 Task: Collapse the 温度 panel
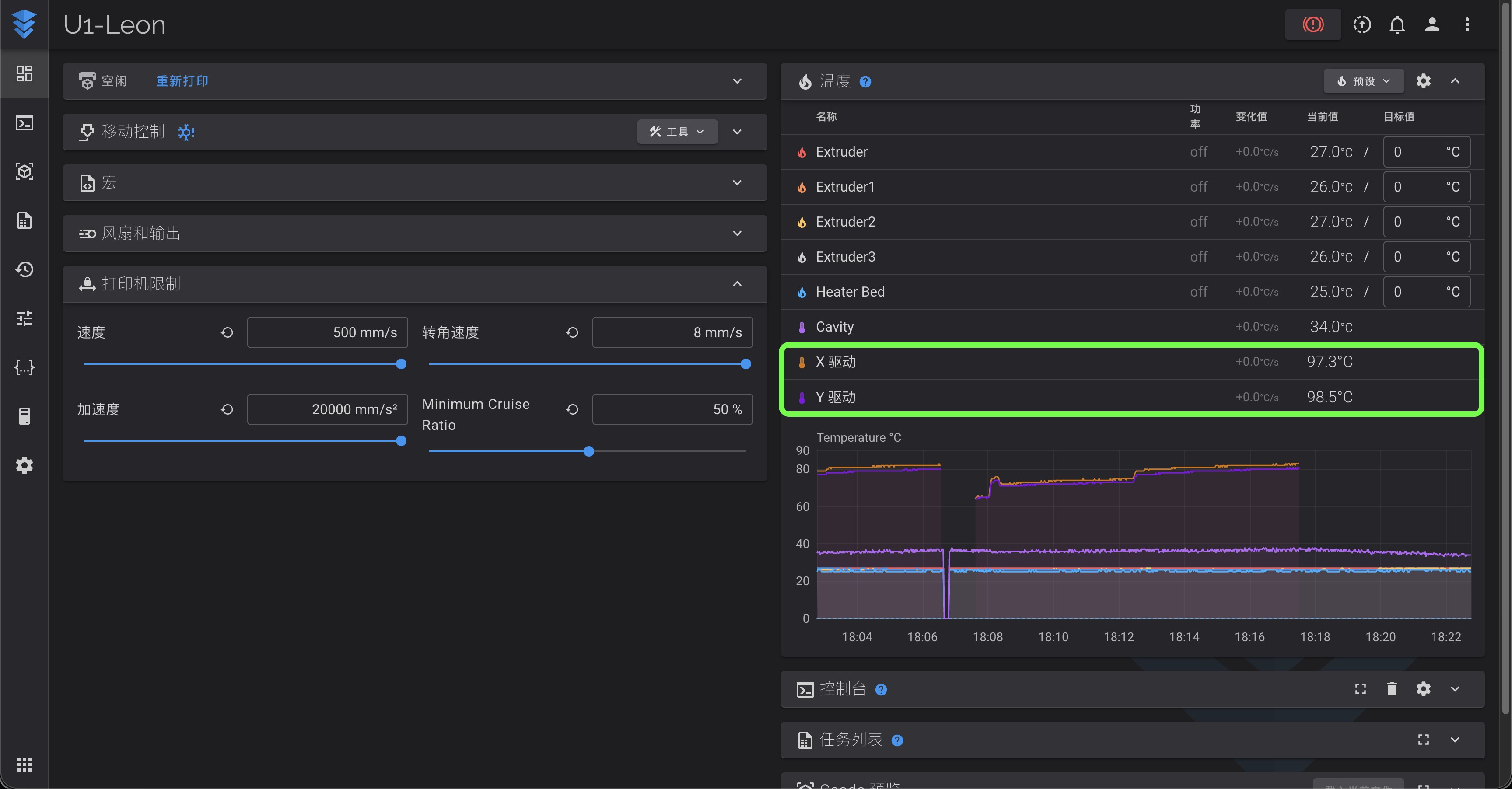tap(1455, 81)
